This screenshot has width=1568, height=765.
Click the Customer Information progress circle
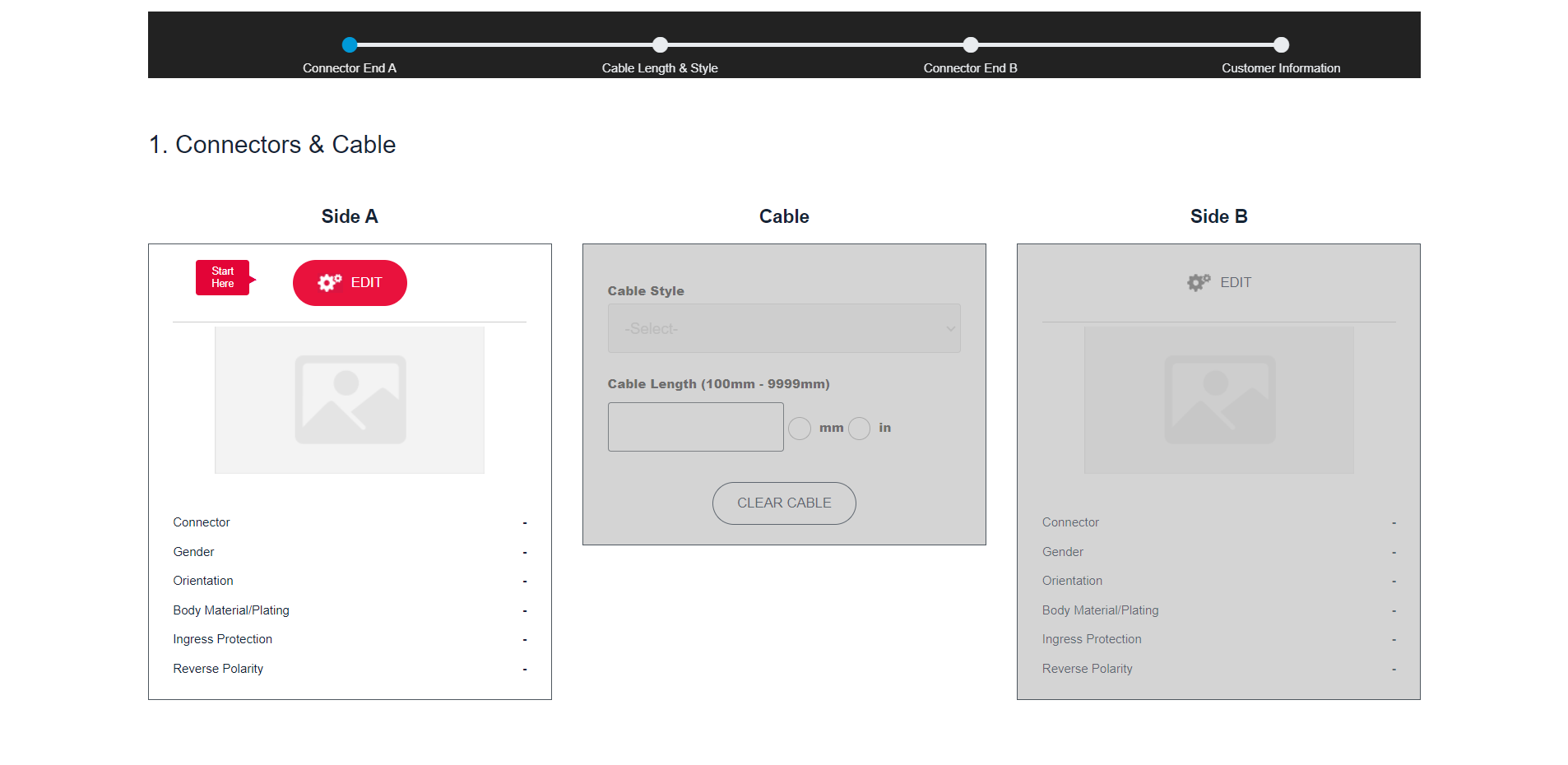click(1281, 44)
